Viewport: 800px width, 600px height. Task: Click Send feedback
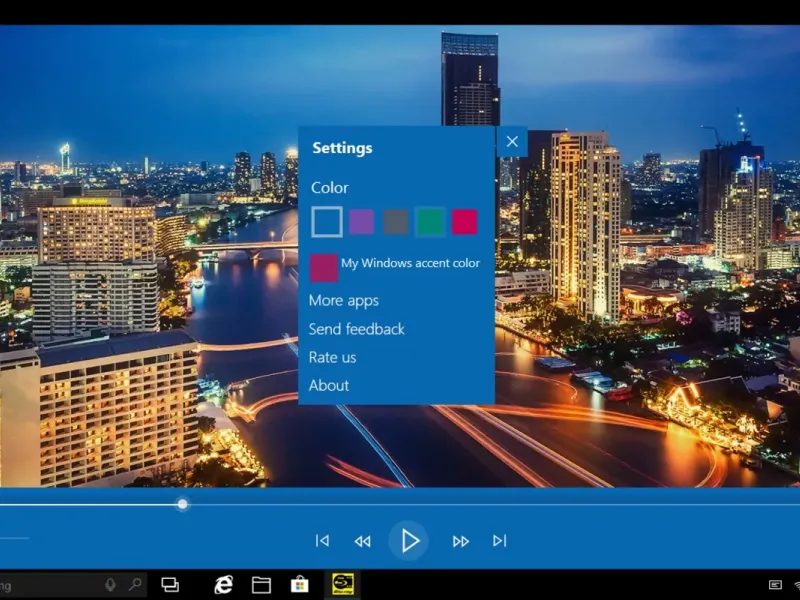[357, 329]
